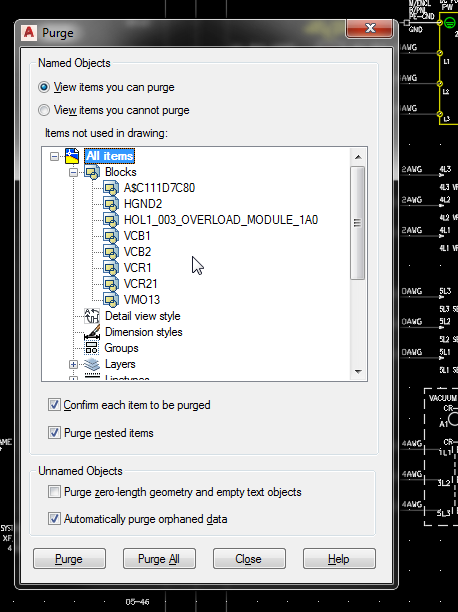This screenshot has height=612, width=458.
Task: Select Dimension styles entry
Action: point(144,332)
